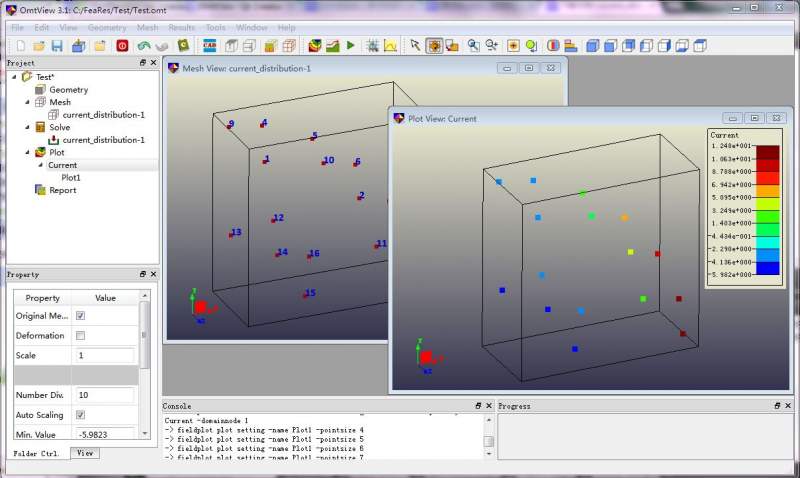Viewport: 800px width, 478px height.
Task: Click the stacked orange-blue bars icon
Action: (571, 46)
